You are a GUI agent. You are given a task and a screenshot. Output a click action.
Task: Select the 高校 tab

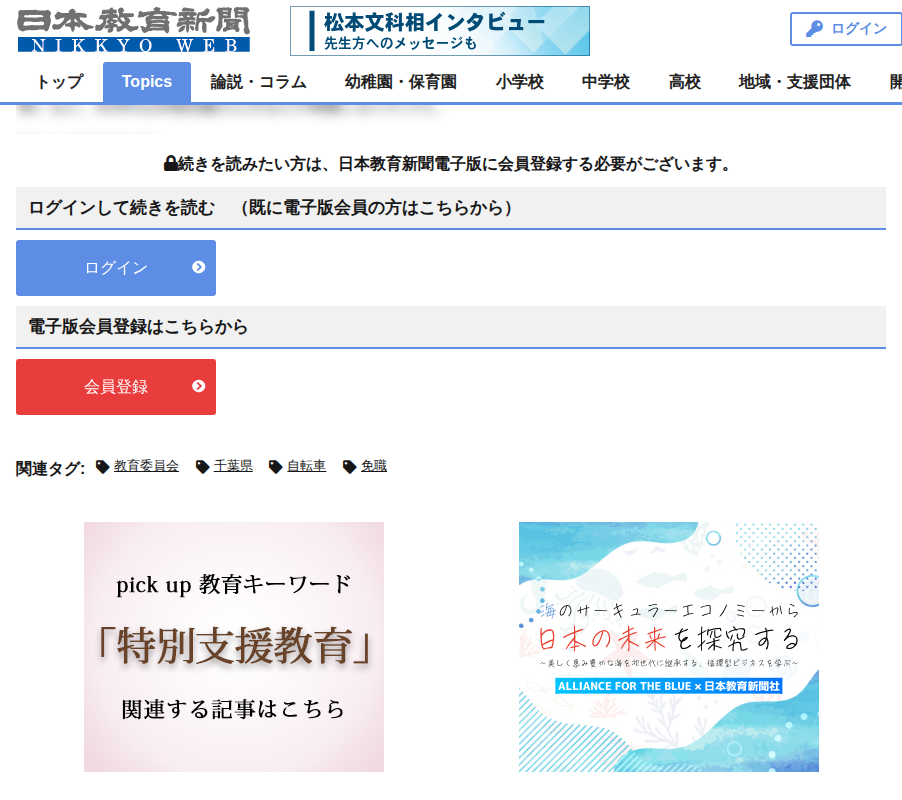[x=685, y=82]
